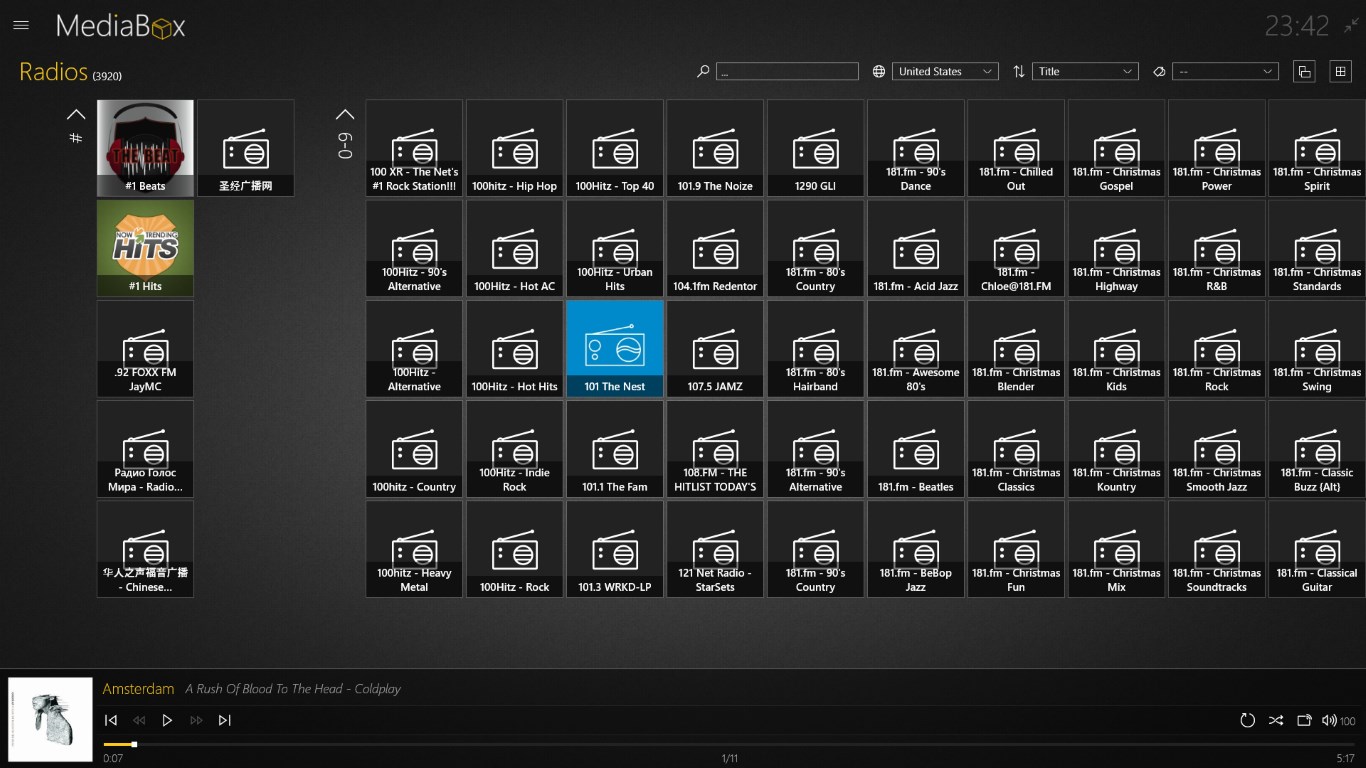Open the #1 Beats station
The height and width of the screenshot is (768, 1366).
coord(145,148)
